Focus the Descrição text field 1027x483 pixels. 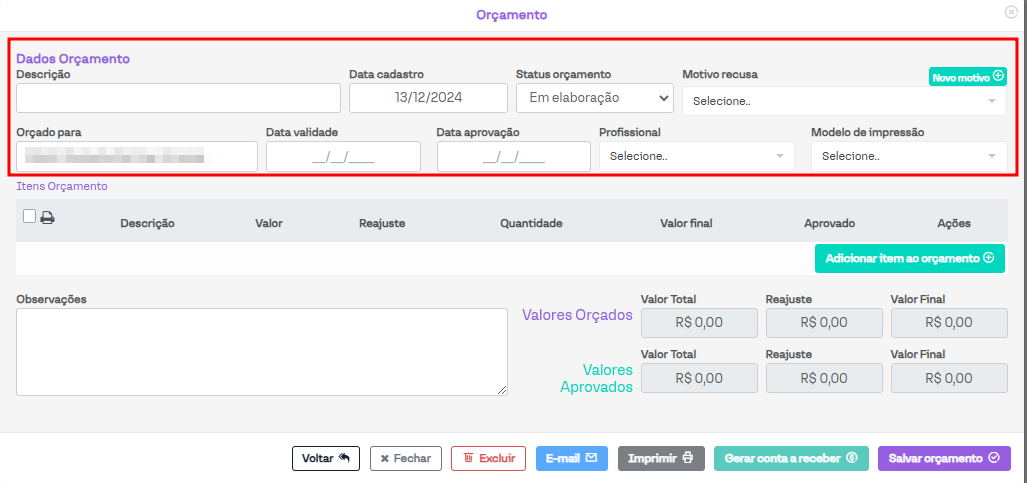click(179, 98)
